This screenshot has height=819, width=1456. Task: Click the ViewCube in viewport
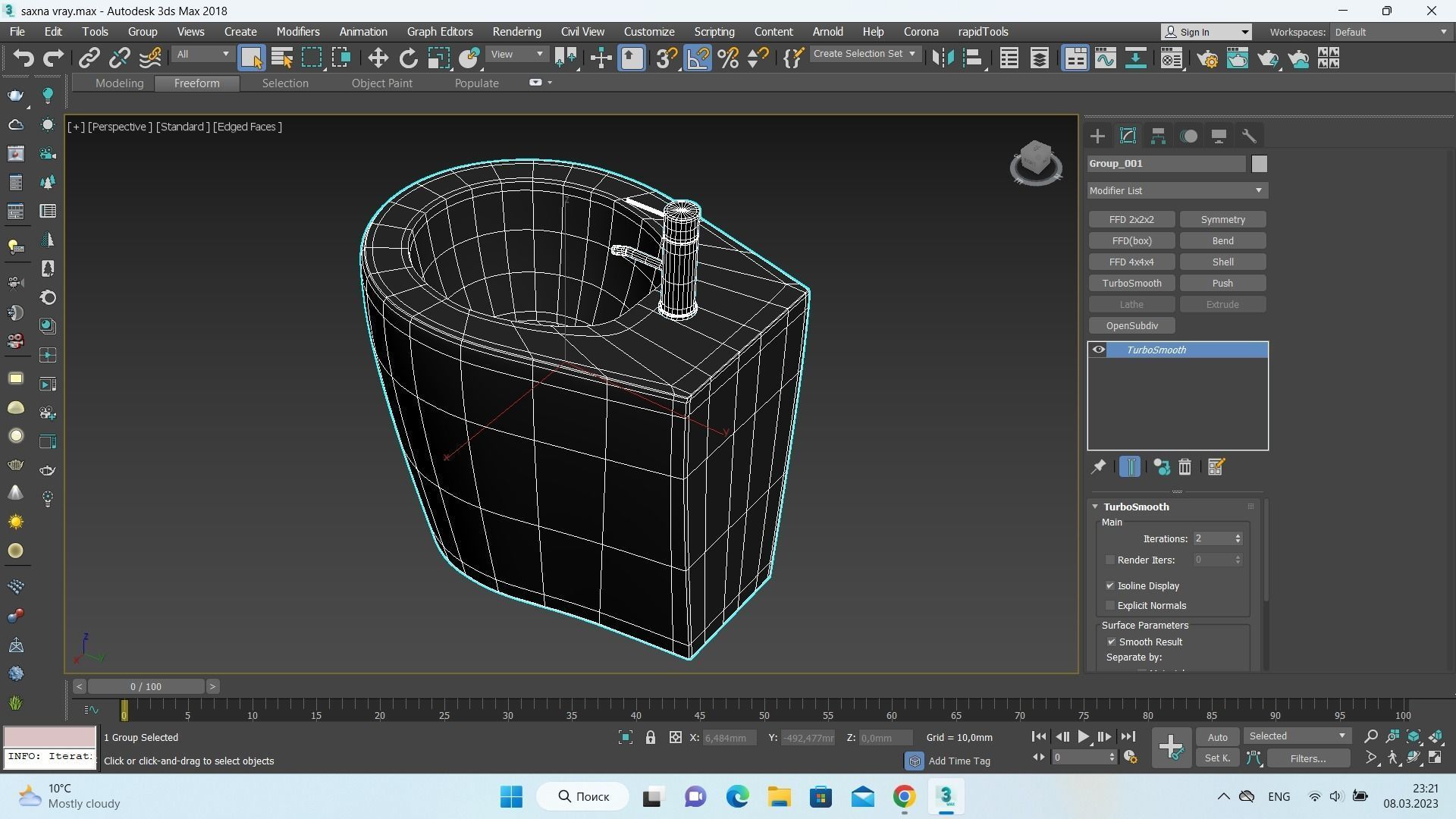[x=1036, y=162]
